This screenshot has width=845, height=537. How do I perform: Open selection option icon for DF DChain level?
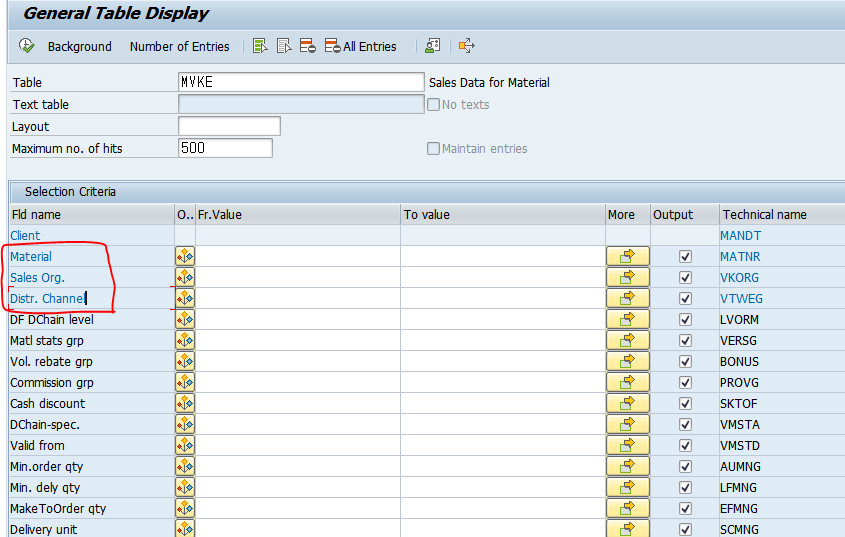point(185,319)
